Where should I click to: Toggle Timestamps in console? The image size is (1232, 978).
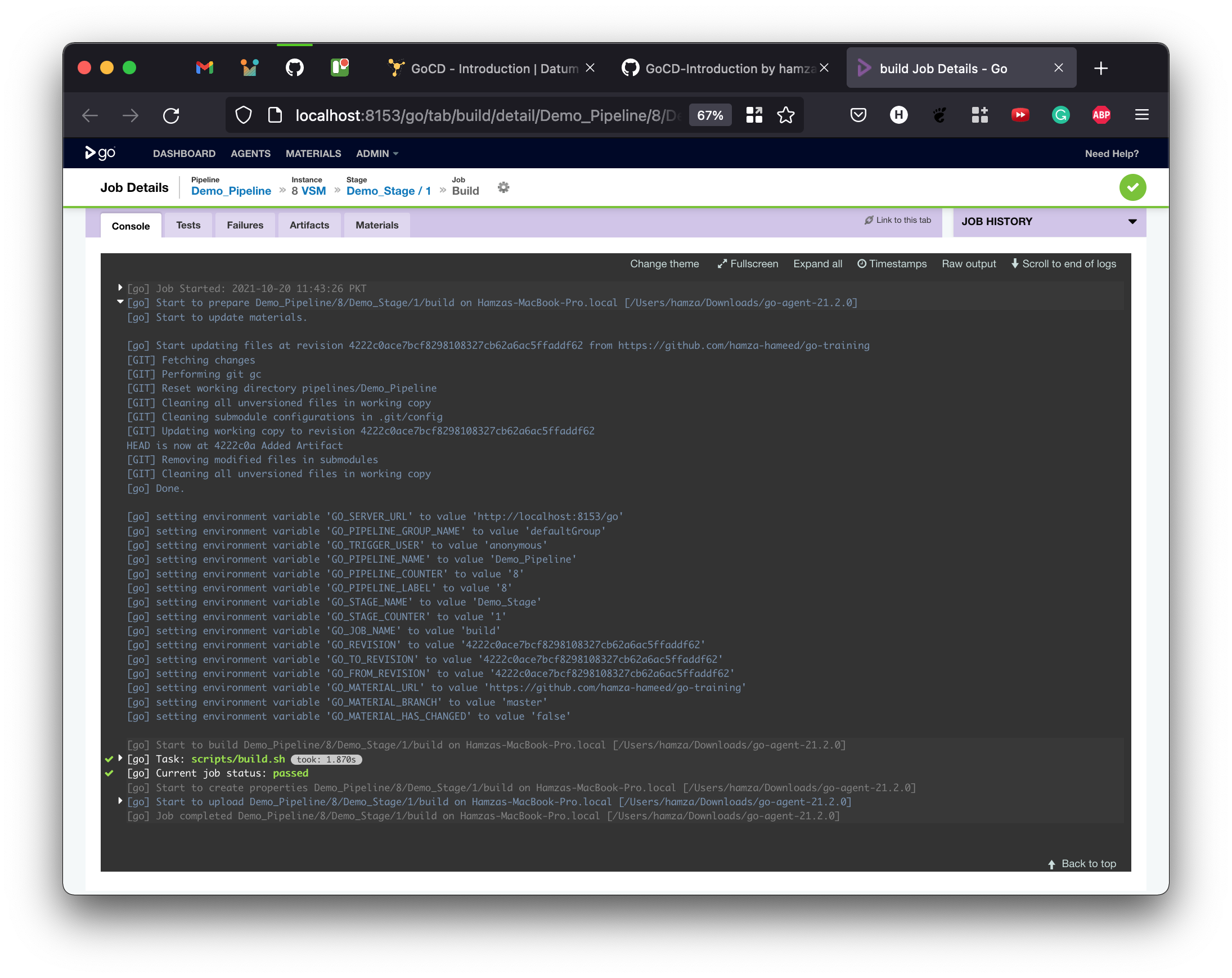click(892, 263)
